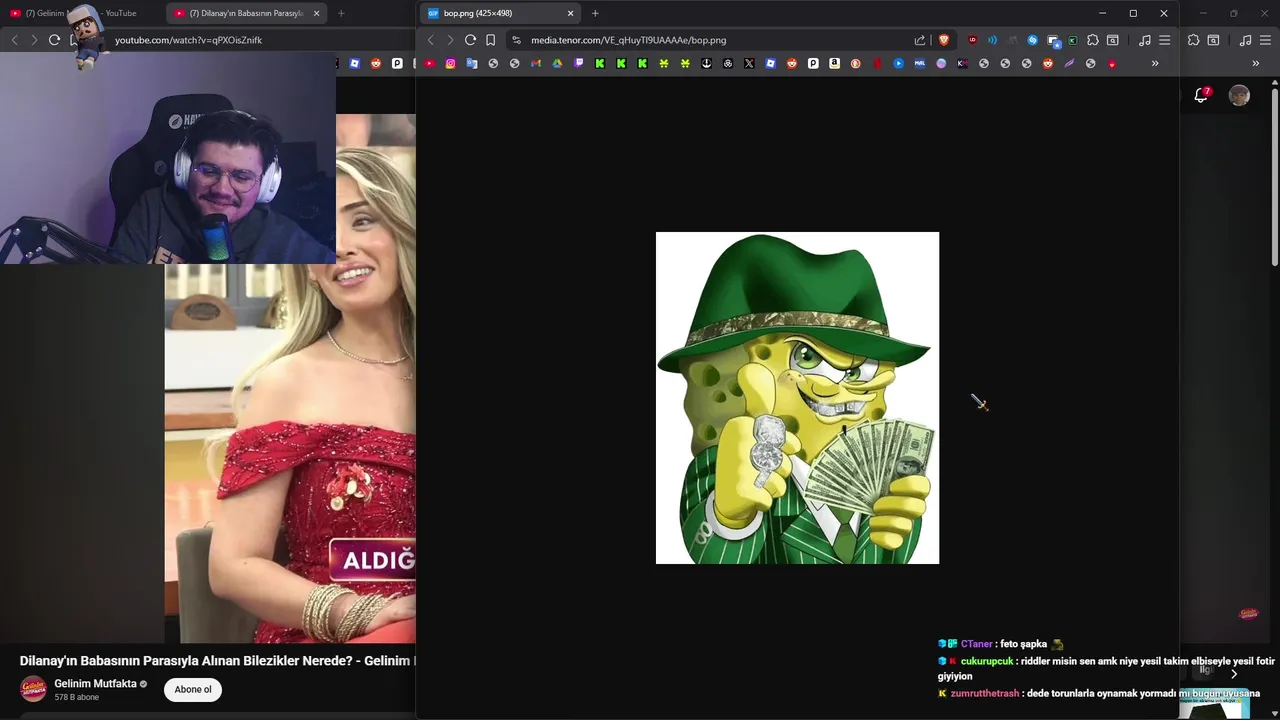Click chat username CTaner
1280x720 pixels.
[976, 644]
